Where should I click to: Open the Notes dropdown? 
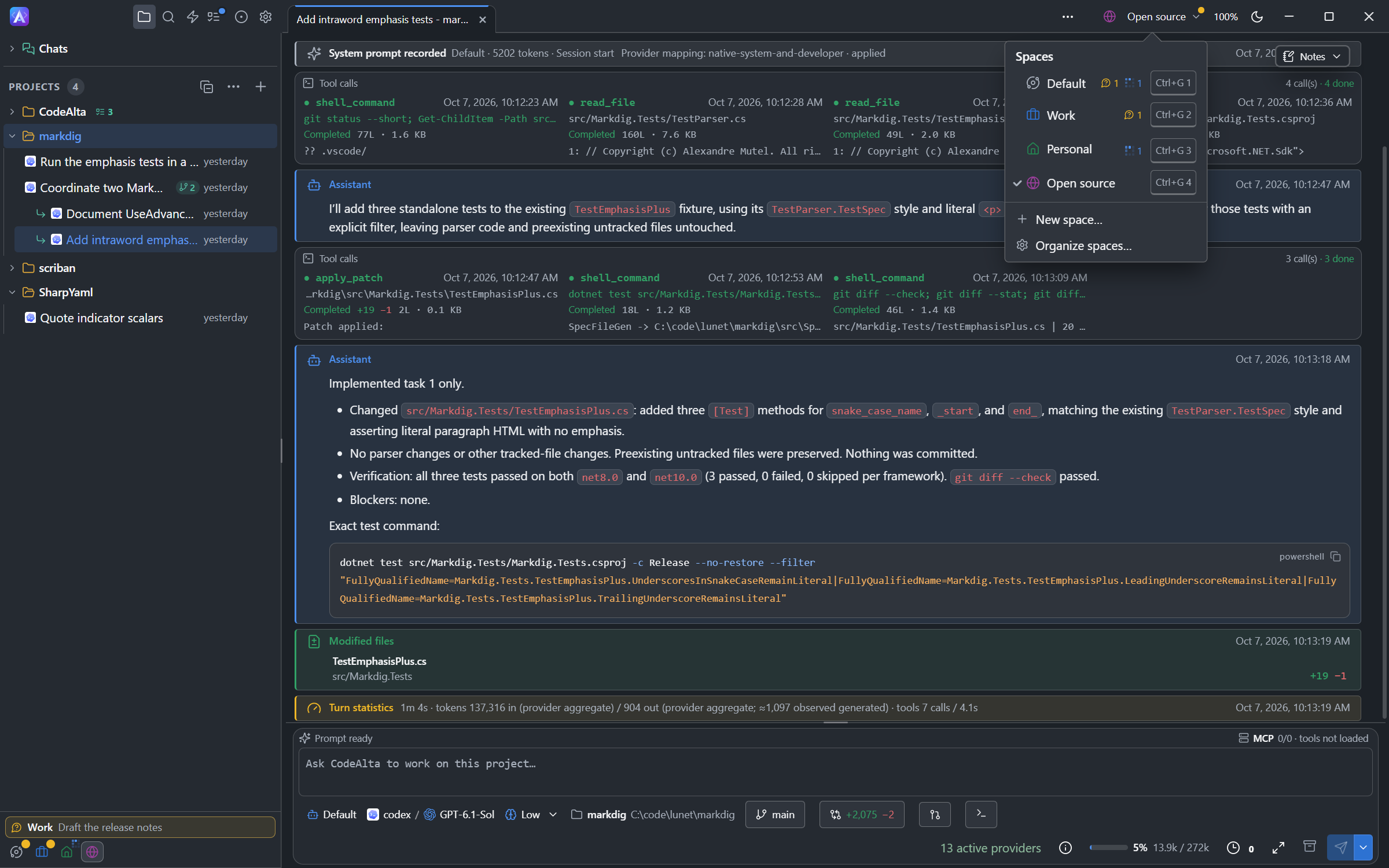[x=1312, y=56]
